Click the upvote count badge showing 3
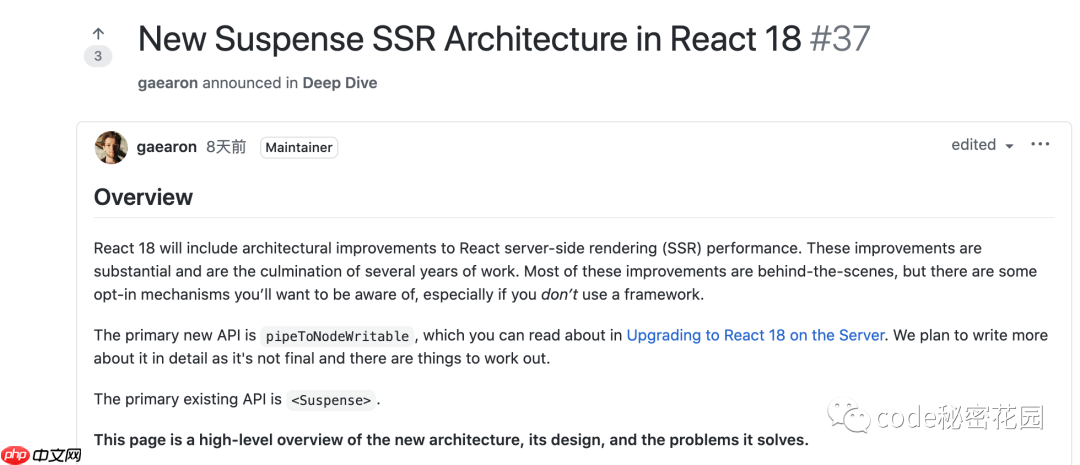1080x465 pixels. pyautogui.click(x=98, y=56)
